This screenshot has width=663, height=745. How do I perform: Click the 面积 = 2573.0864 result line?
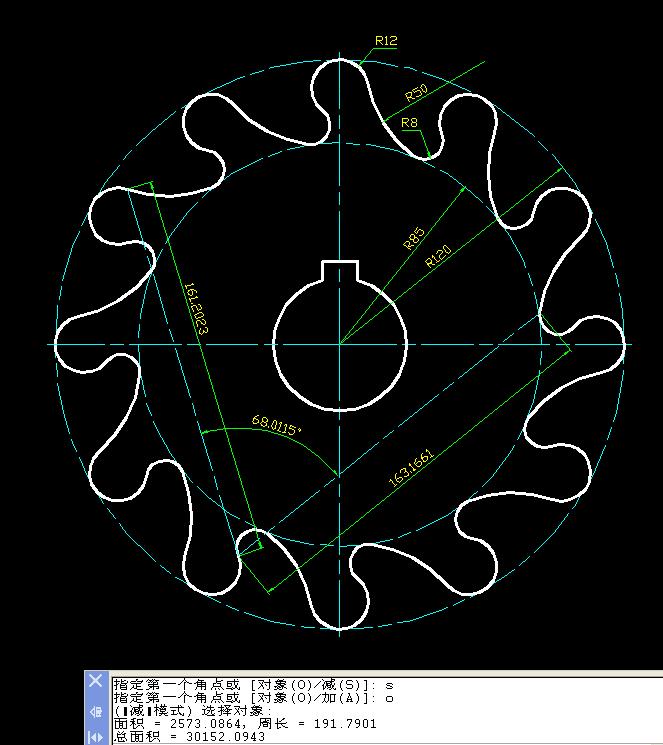coord(245,724)
